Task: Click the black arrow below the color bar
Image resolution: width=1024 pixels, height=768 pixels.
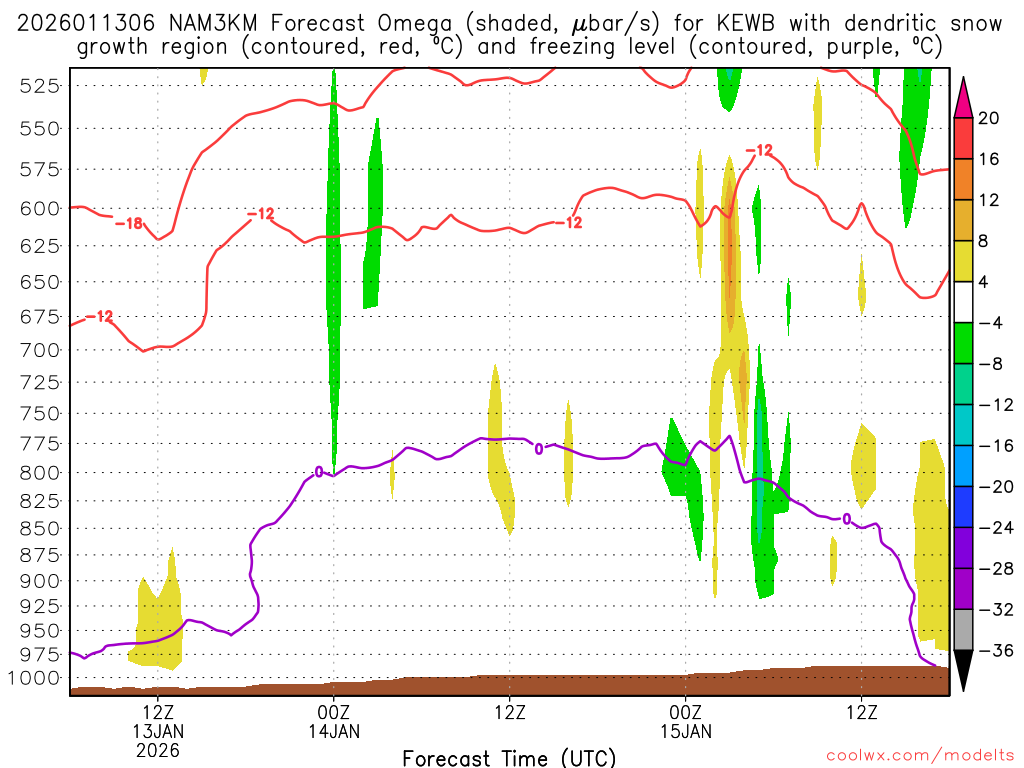Action: point(963,671)
